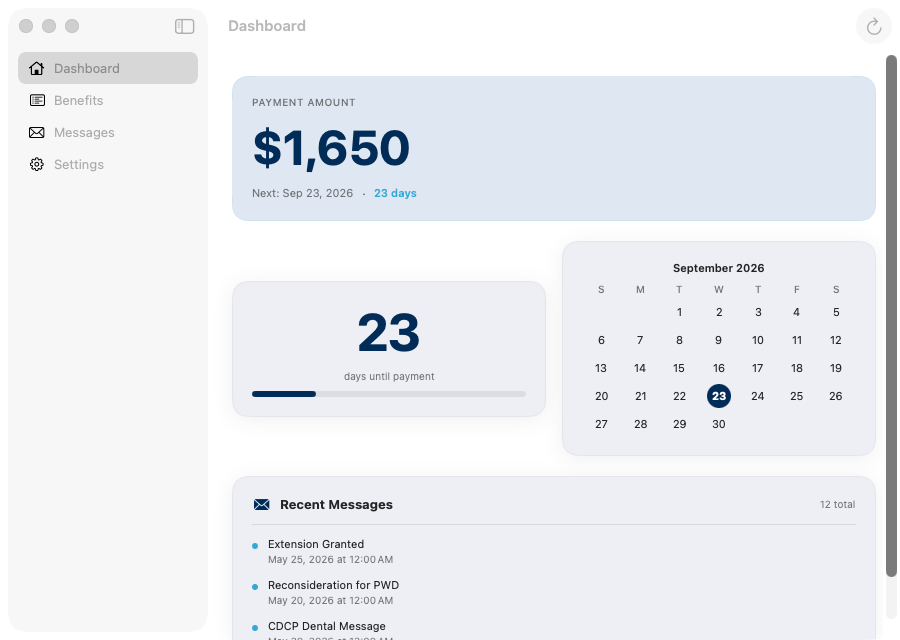
Task: Click the vertical scrollbar
Action: tap(891, 316)
